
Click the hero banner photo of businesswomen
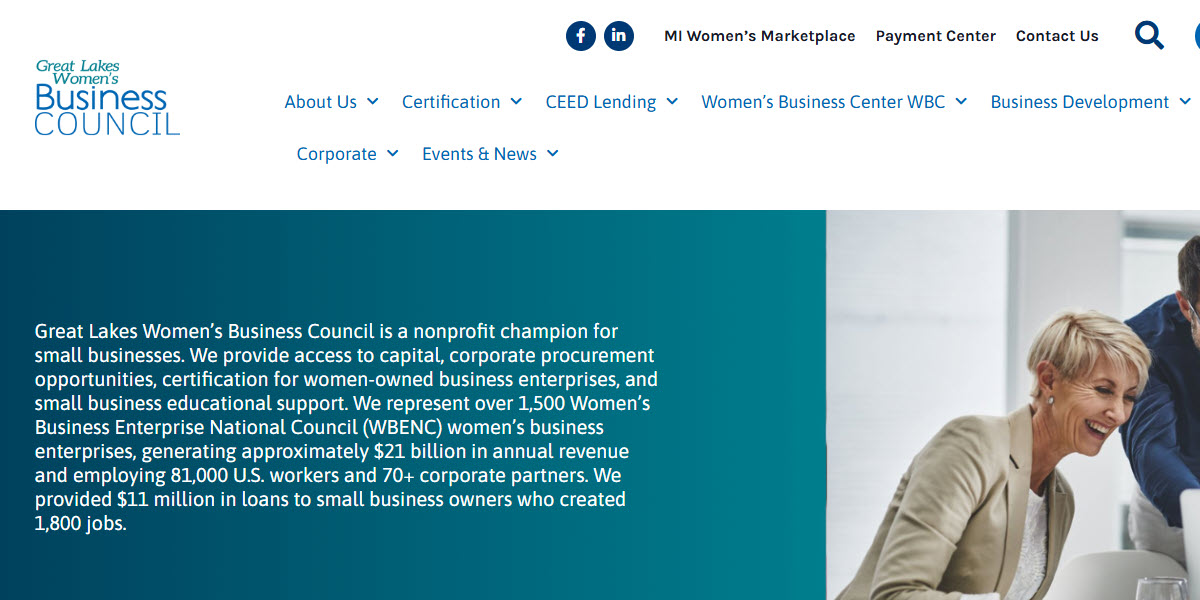[x=1010, y=400]
